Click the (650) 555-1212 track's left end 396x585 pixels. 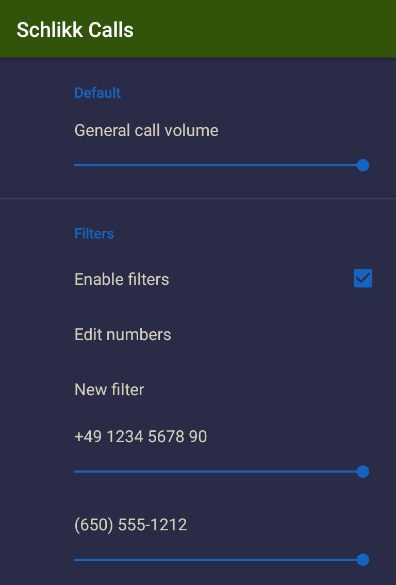(x=75, y=560)
